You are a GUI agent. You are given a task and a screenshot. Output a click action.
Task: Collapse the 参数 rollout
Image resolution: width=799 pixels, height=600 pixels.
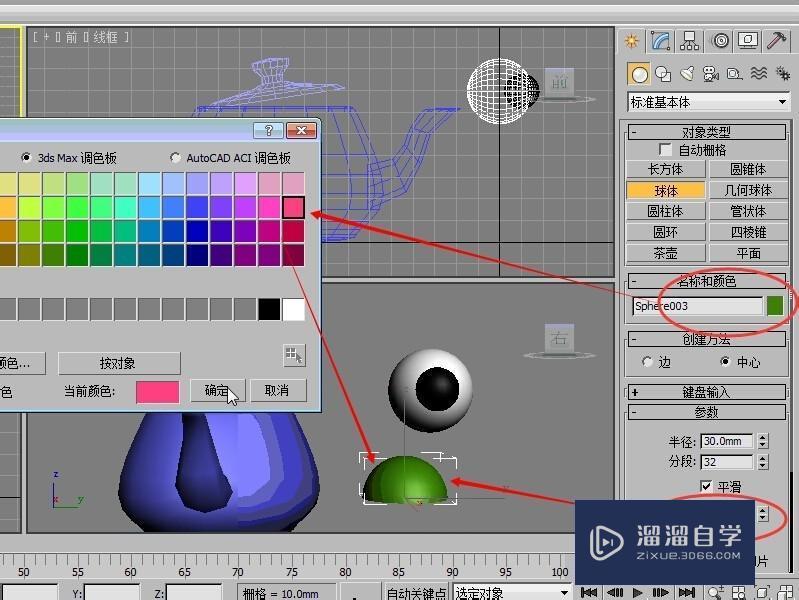[x=706, y=412]
